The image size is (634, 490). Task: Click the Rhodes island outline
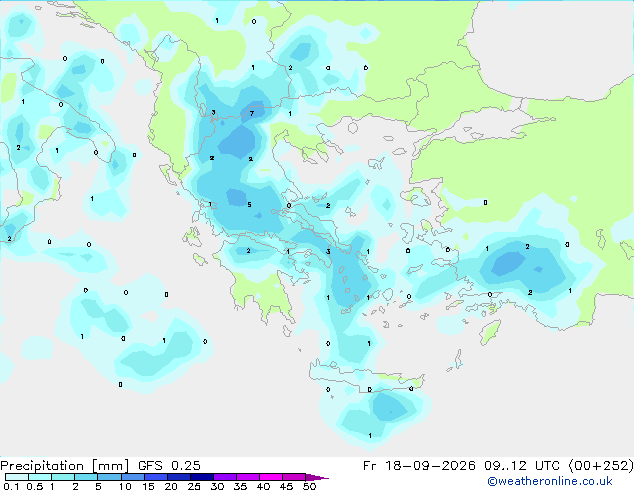(x=490, y=332)
